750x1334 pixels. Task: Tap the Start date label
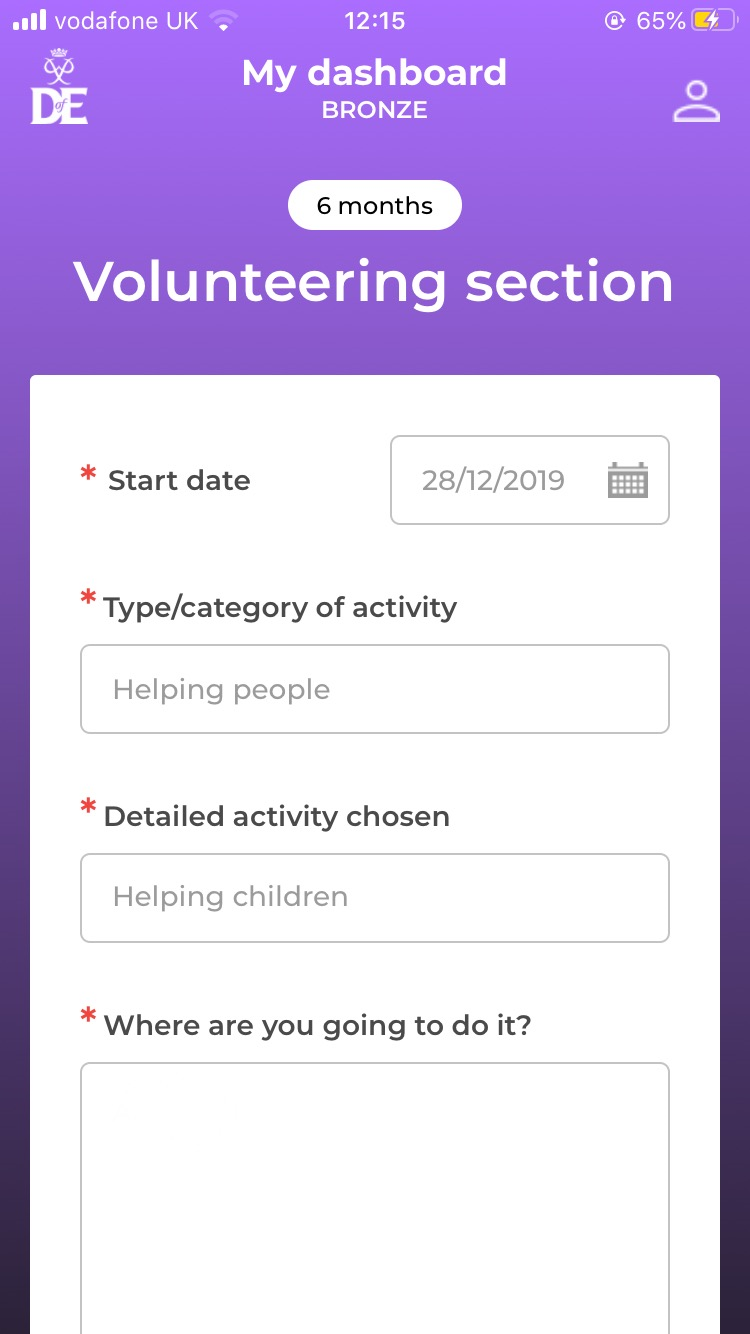tap(179, 480)
